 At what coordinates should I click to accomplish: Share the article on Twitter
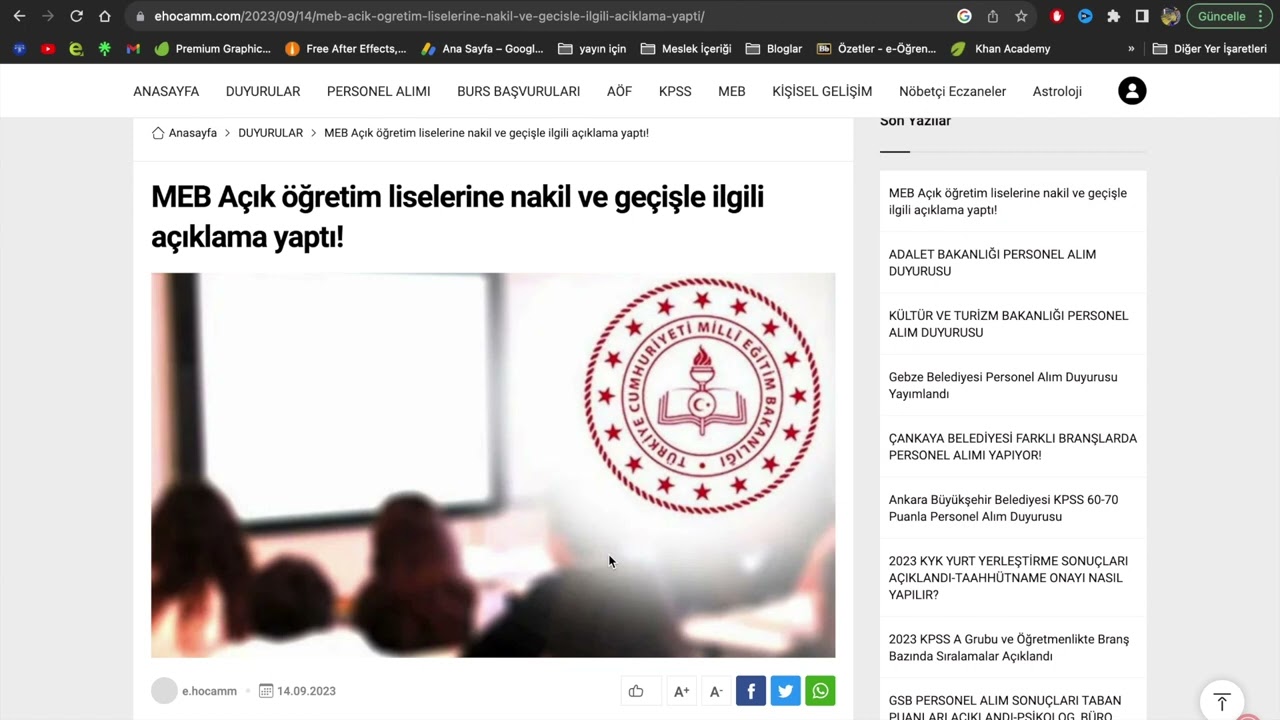pyautogui.click(x=785, y=691)
